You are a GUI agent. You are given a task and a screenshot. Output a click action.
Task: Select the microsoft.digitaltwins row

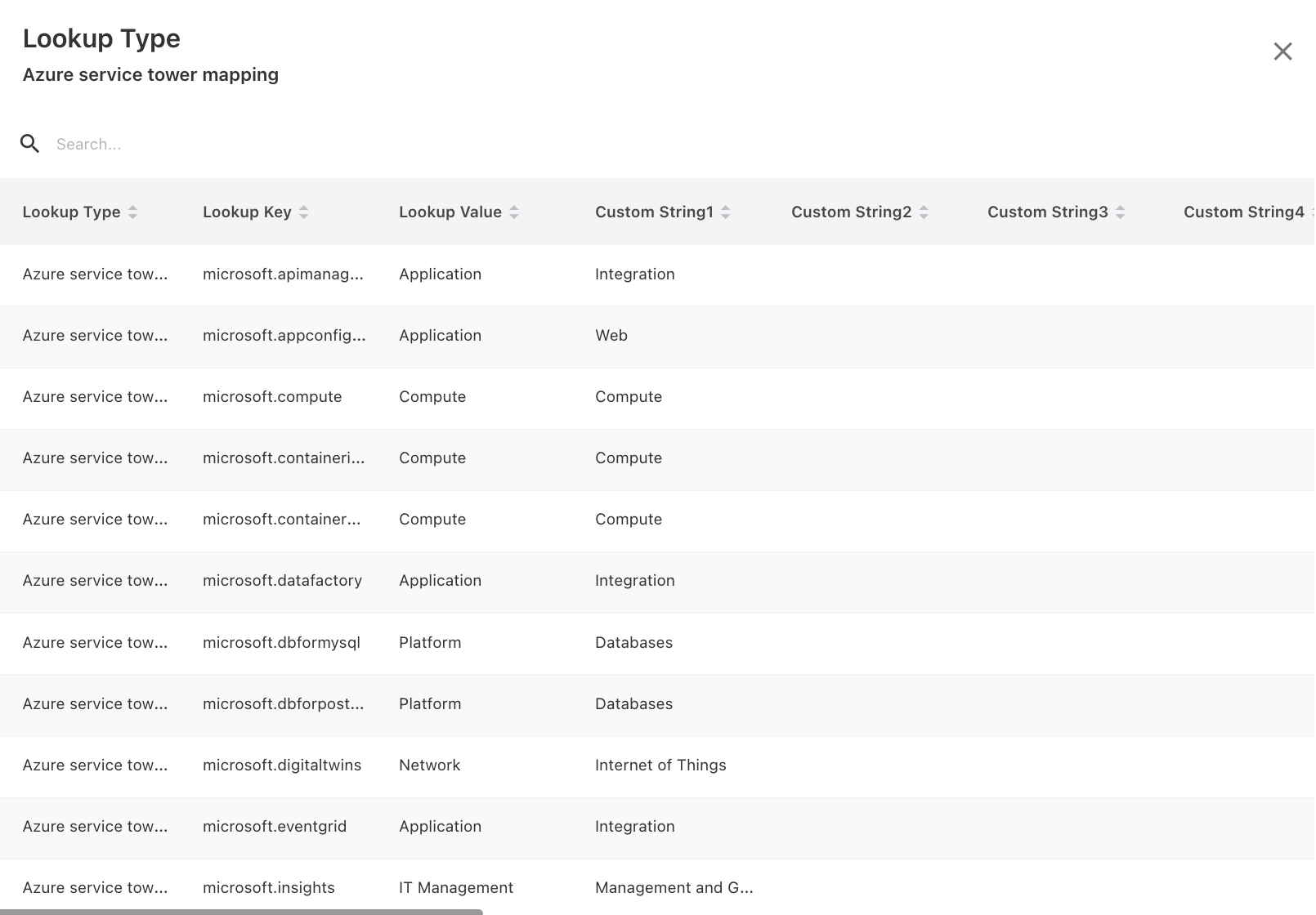[282, 765]
